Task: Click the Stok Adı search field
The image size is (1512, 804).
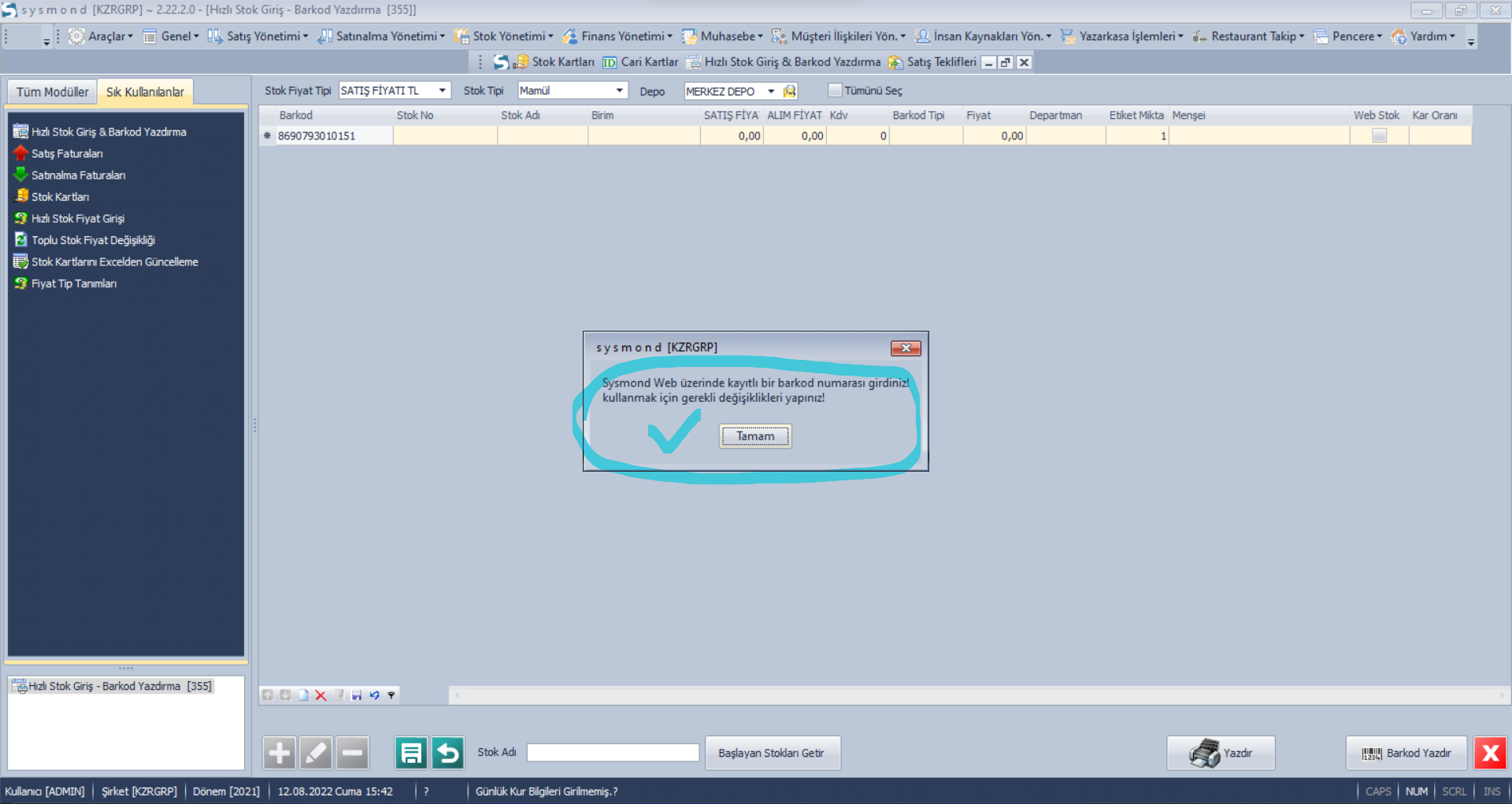Action: (x=613, y=753)
